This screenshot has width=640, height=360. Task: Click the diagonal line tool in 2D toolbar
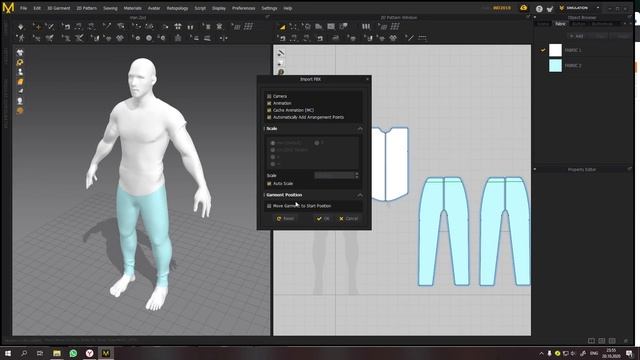(x=410, y=38)
